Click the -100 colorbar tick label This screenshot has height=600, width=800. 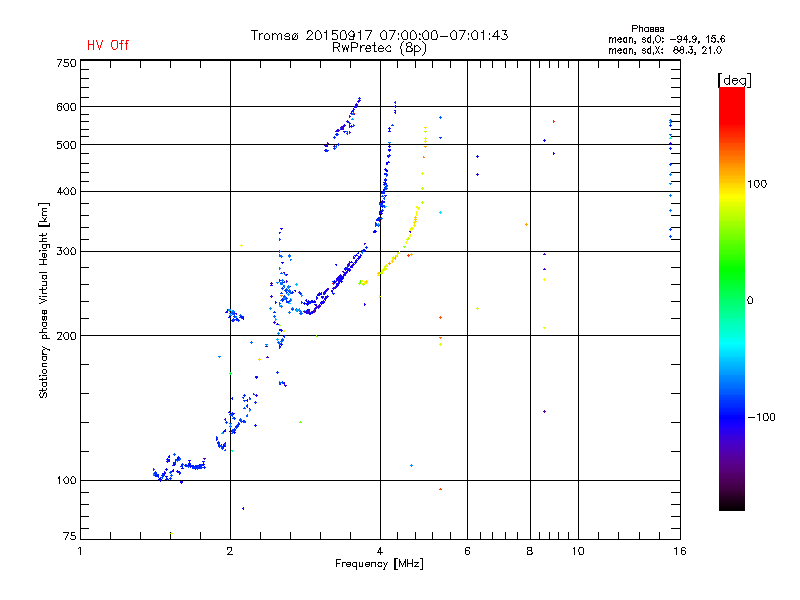click(761, 417)
